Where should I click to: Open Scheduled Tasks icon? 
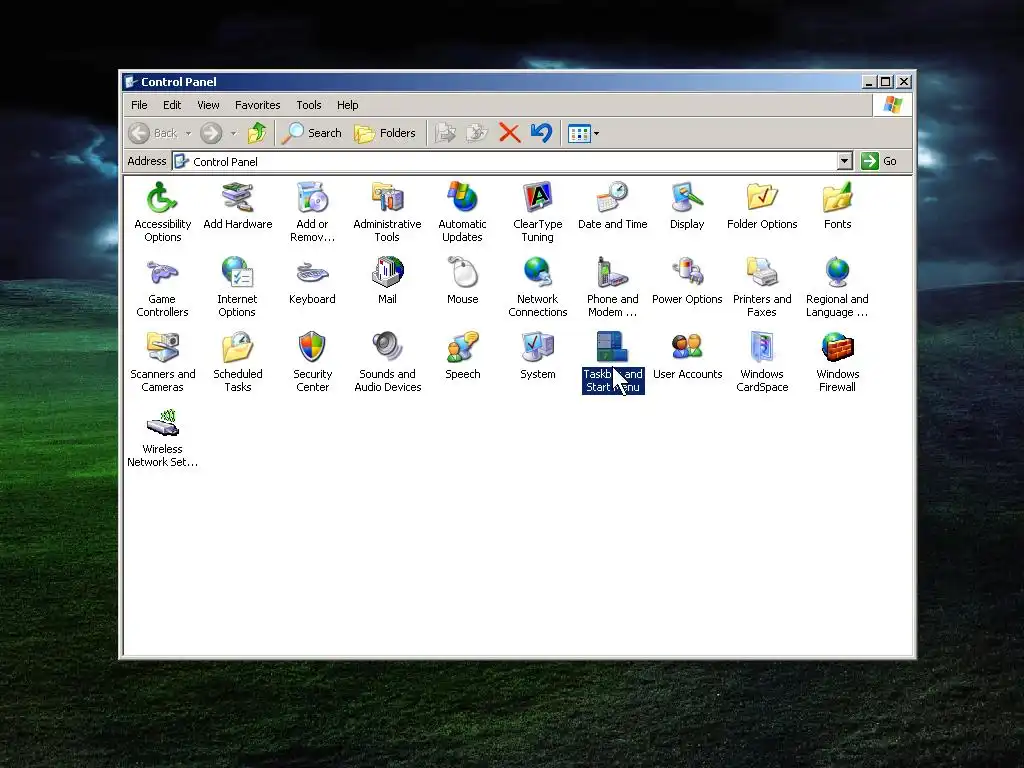point(238,347)
